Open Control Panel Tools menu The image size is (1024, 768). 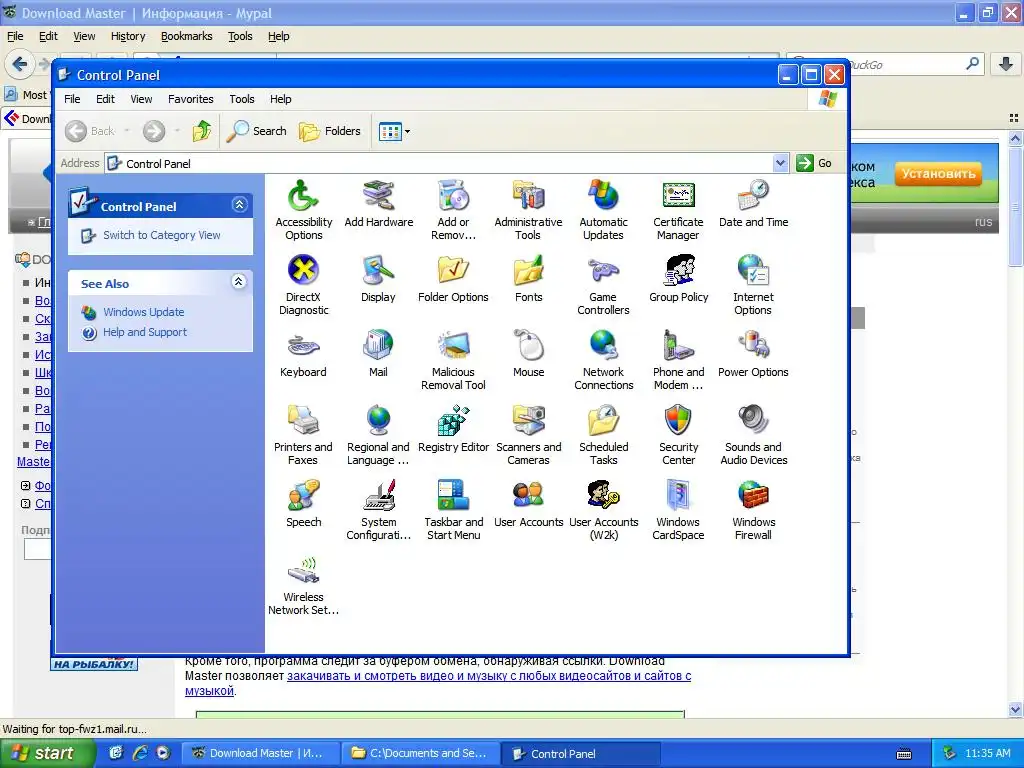coord(242,99)
